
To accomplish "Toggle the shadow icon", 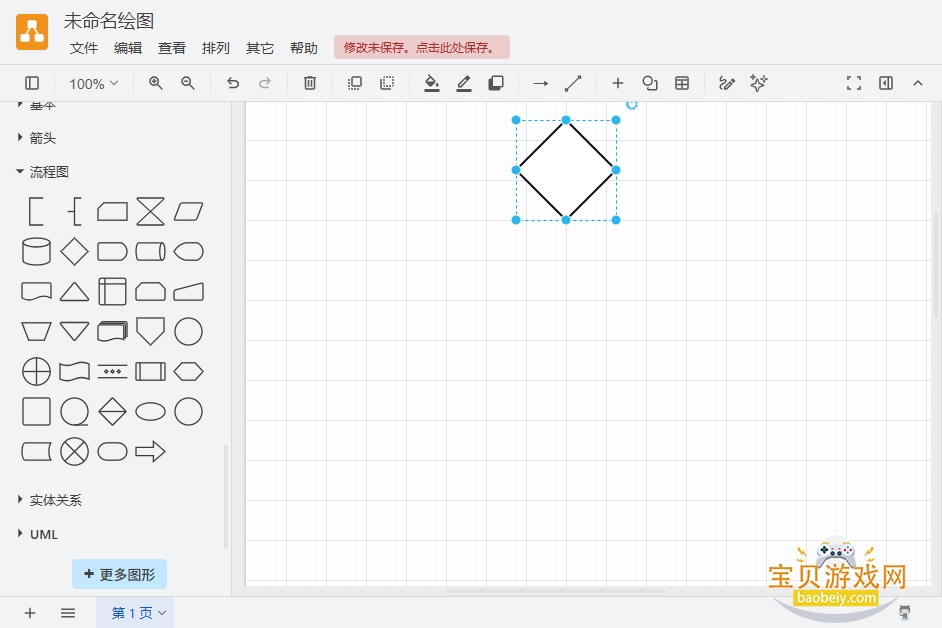I will click(496, 83).
